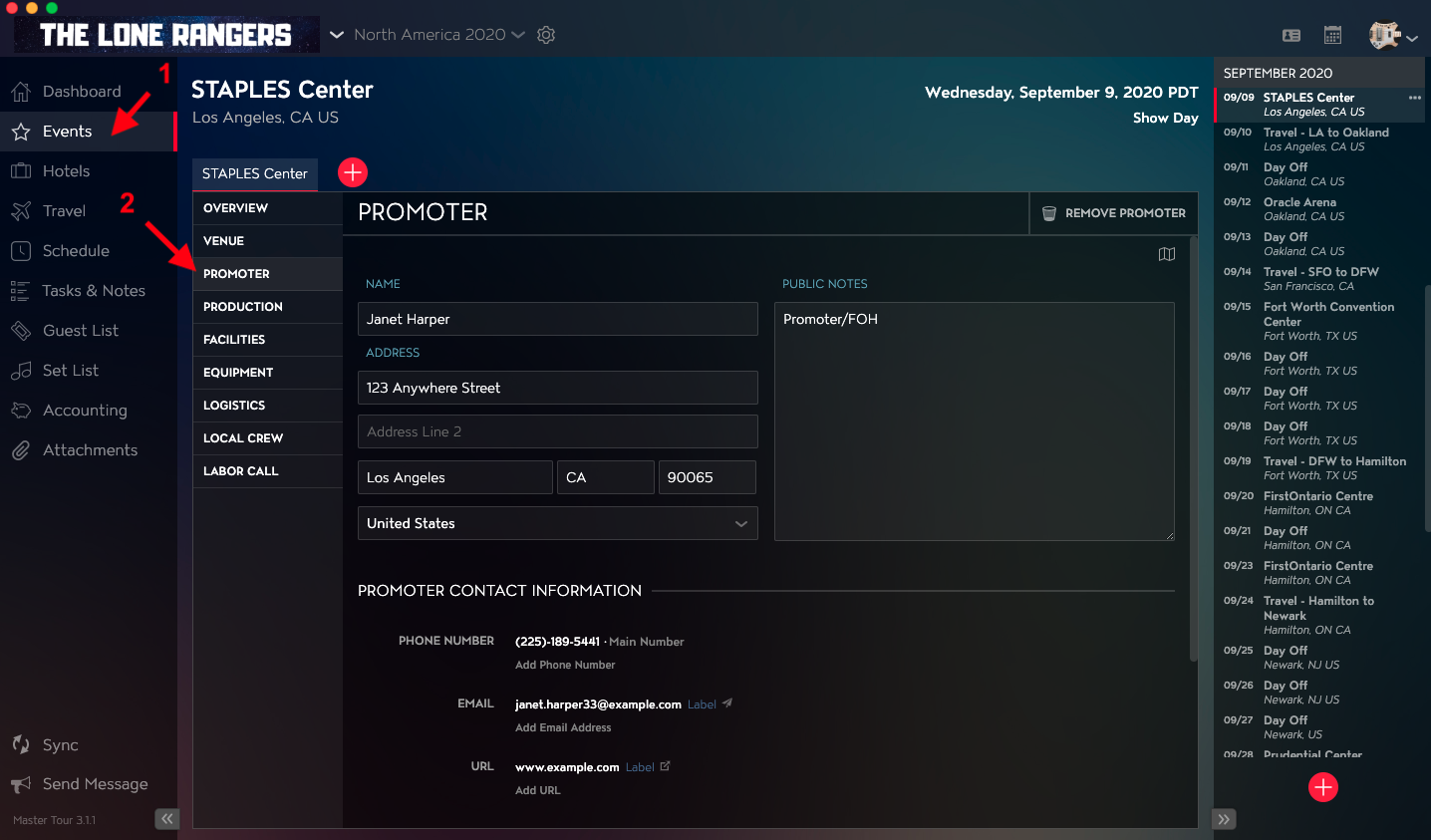Expand organization dropdown next to The Lone Rangers
The height and width of the screenshot is (840, 1431).
337,35
